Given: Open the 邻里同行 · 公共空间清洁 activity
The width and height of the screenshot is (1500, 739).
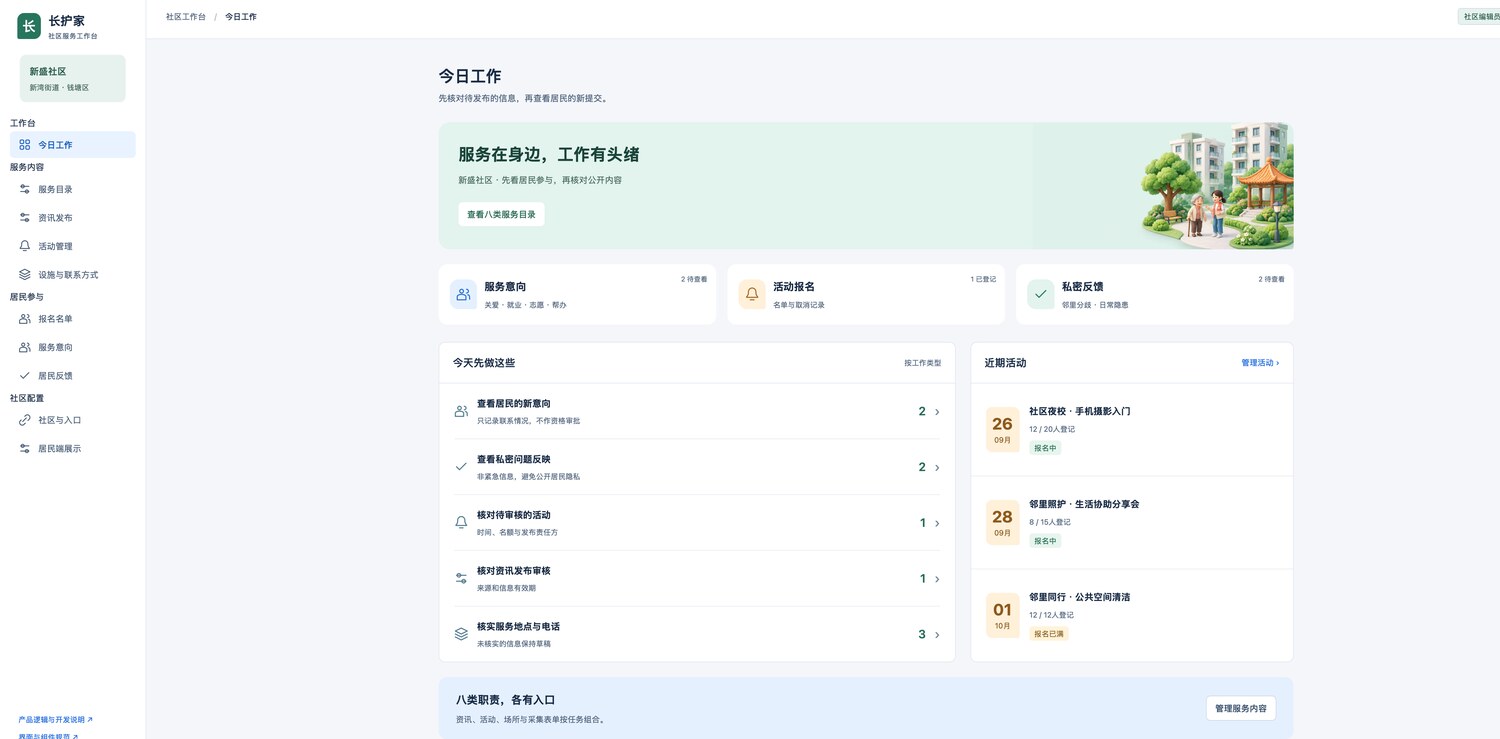Looking at the screenshot, I should [x=1132, y=616].
